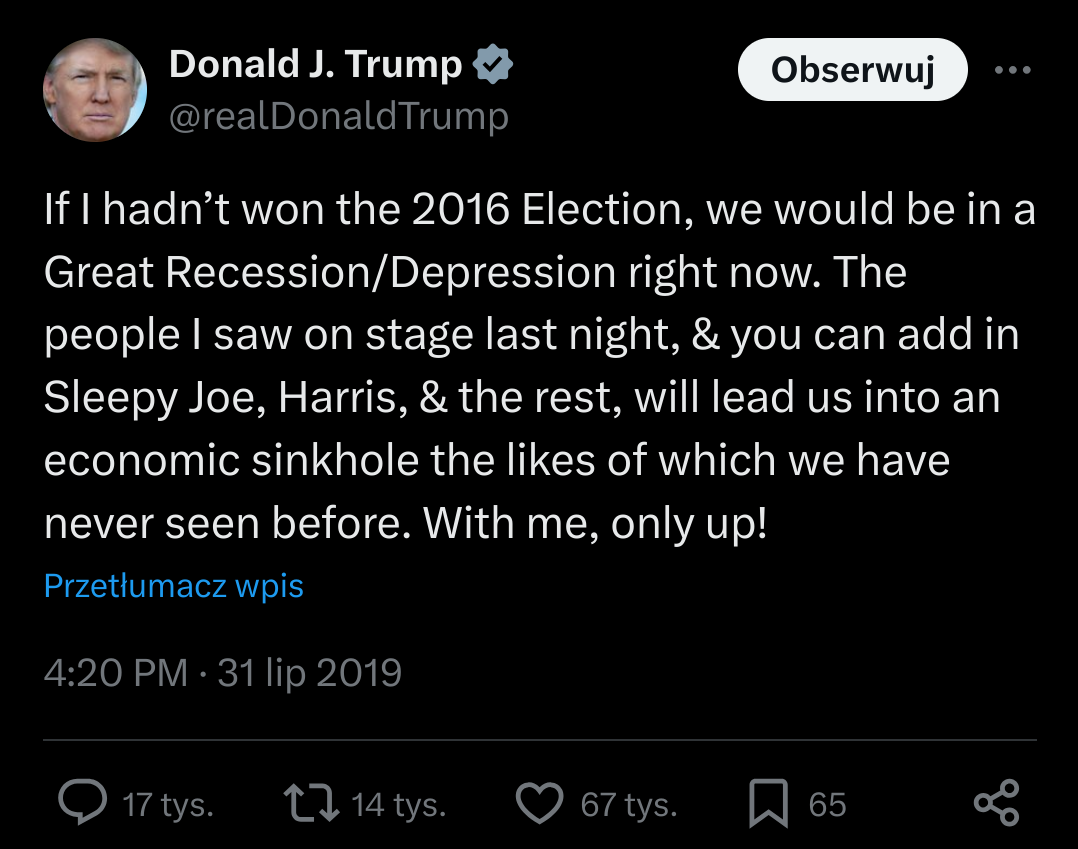The height and width of the screenshot is (849, 1078).
Task: Click the Donald J. Trump display name
Action: click(x=316, y=65)
